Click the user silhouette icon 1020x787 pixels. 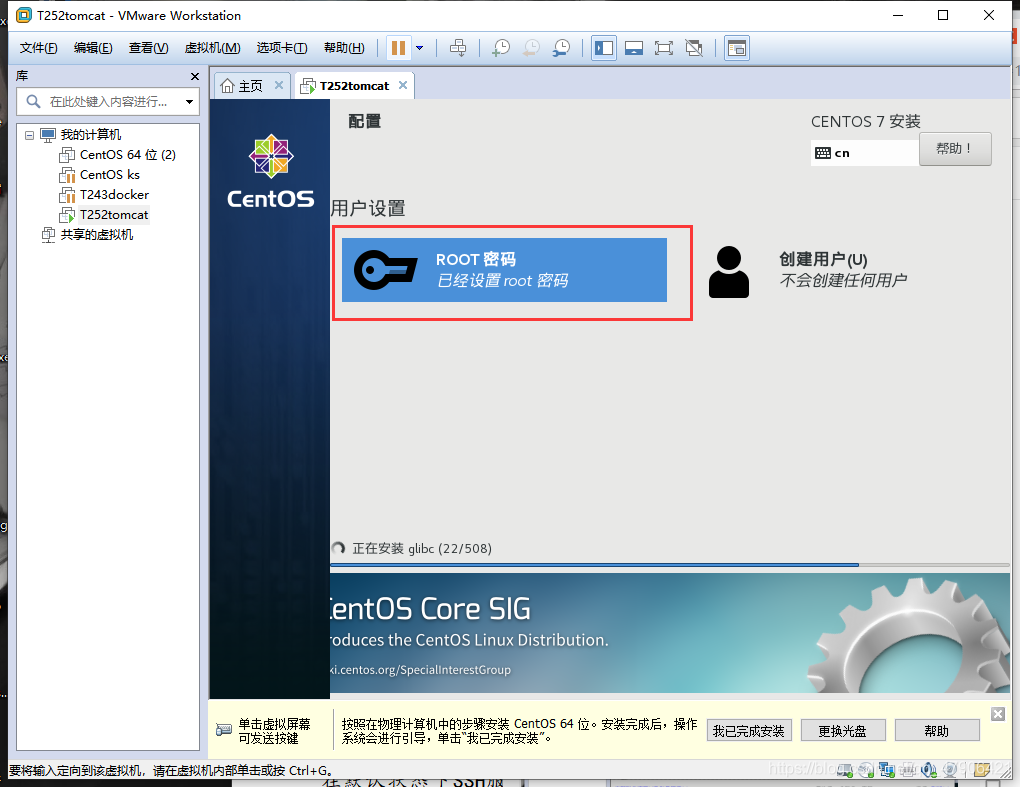click(729, 272)
